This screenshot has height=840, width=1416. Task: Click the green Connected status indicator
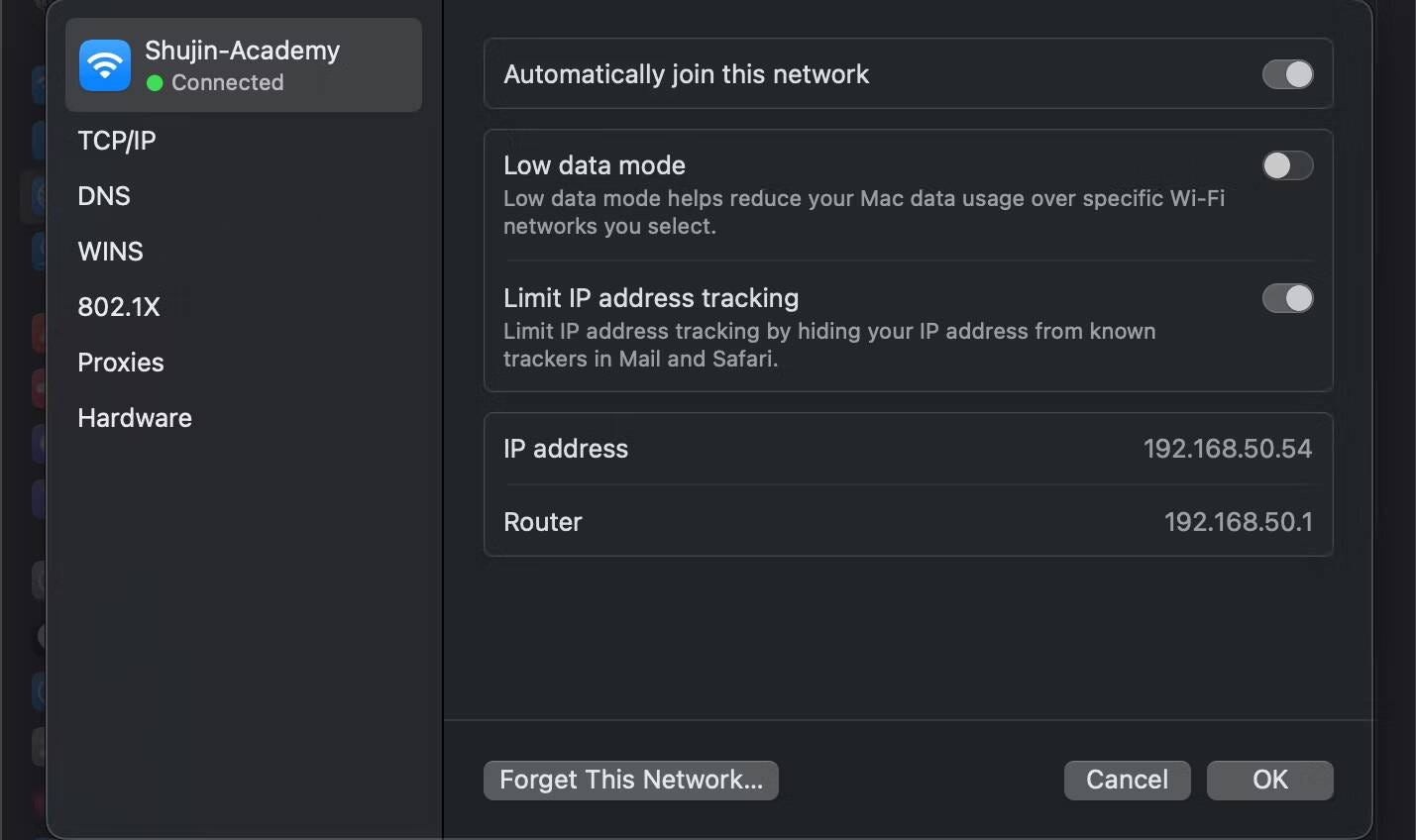point(157,83)
